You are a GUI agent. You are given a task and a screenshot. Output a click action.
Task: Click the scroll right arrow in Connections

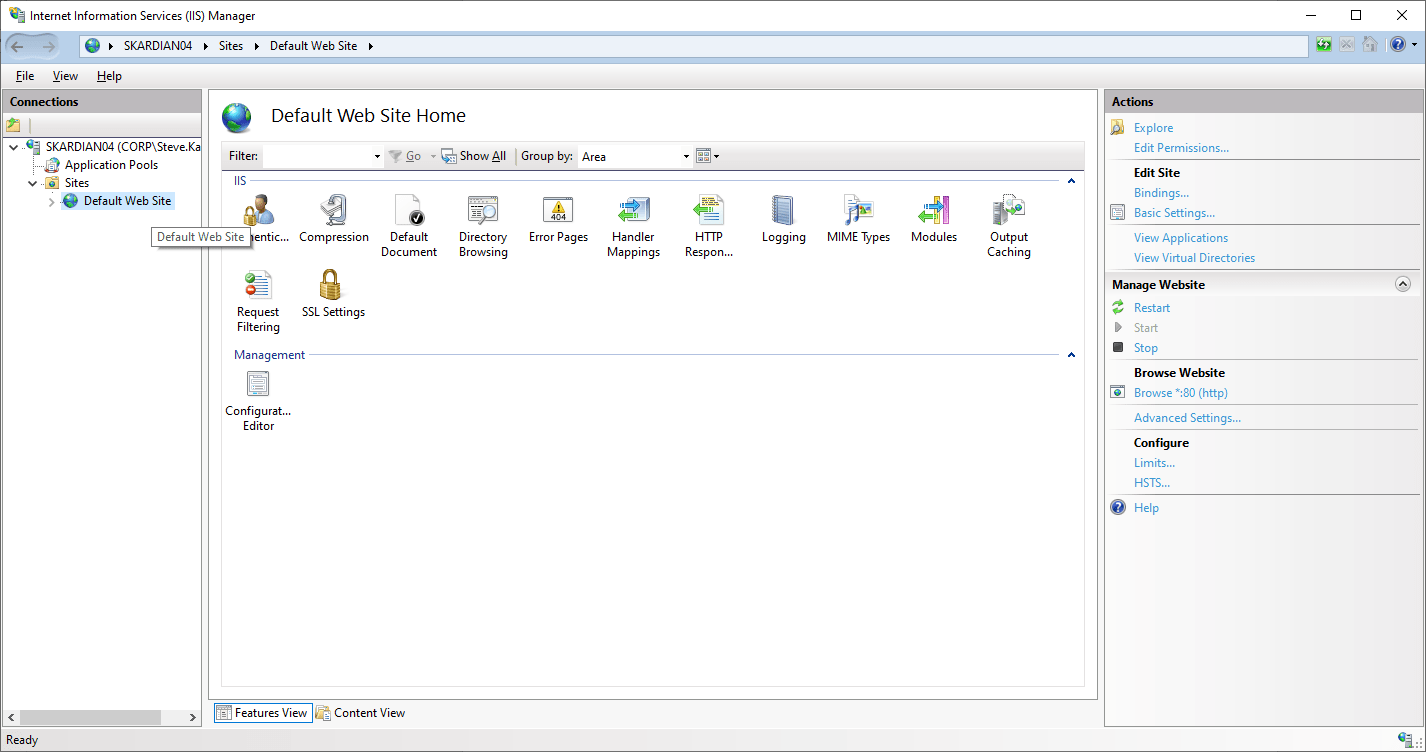(194, 717)
